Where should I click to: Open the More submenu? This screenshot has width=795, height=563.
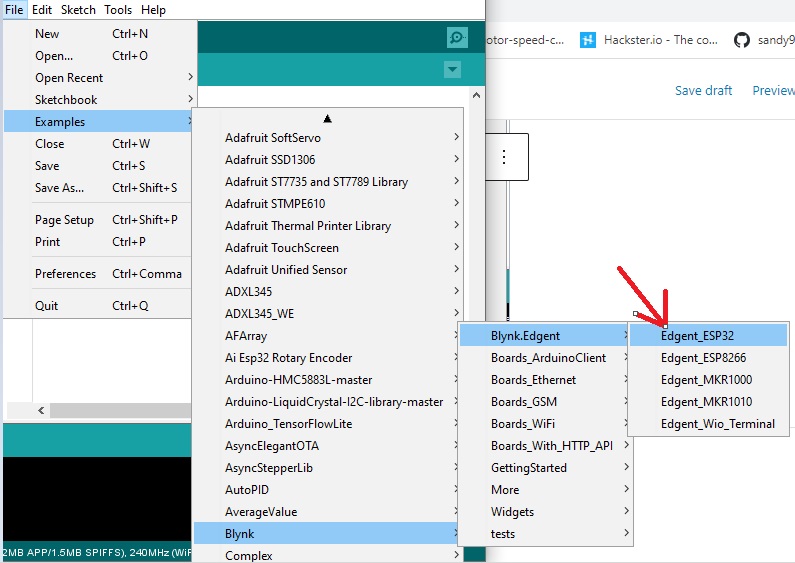tap(546, 489)
